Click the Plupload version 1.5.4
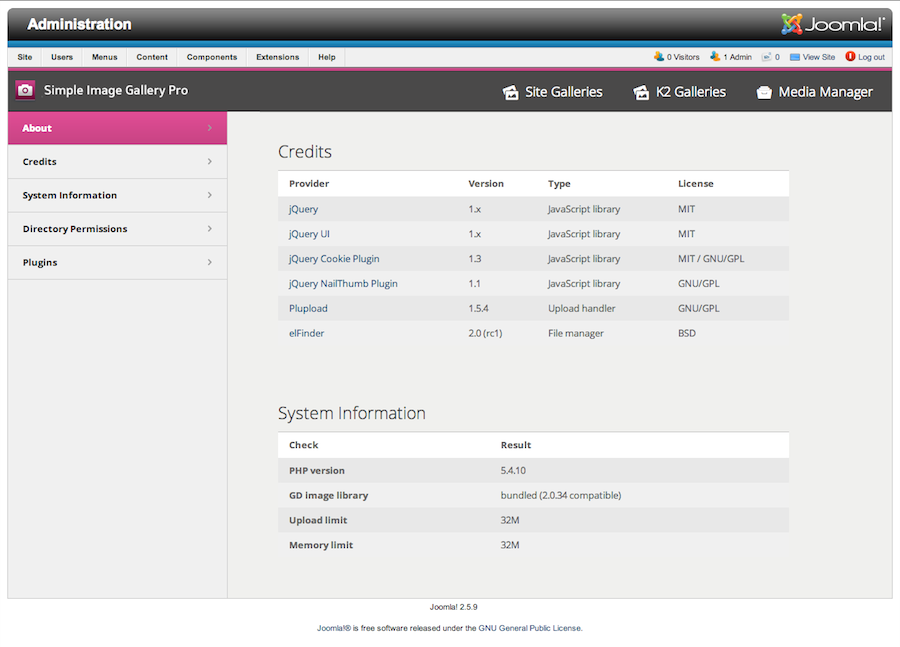Image resolution: width=900 pixels, height=647 pixels. click(478, 308)
